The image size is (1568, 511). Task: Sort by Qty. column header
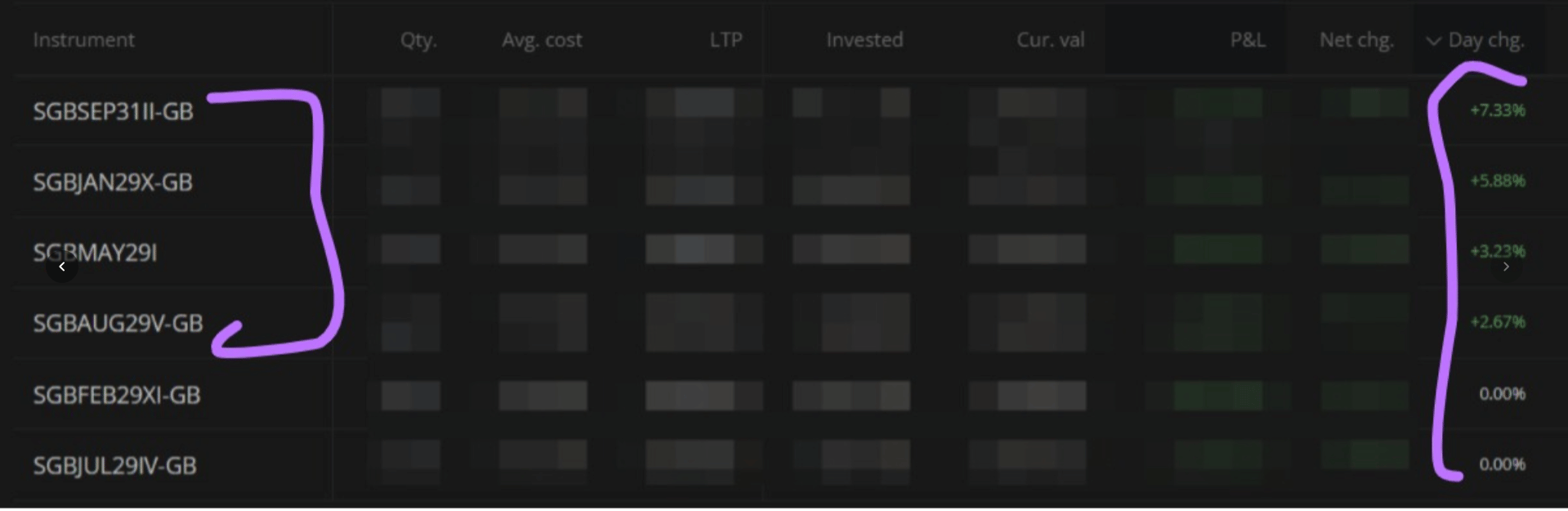point(418,40)
